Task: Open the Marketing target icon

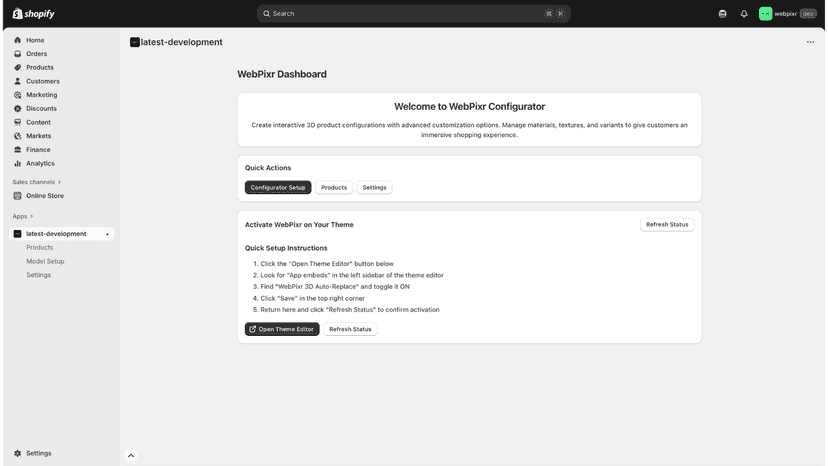Action: (17, 95)
